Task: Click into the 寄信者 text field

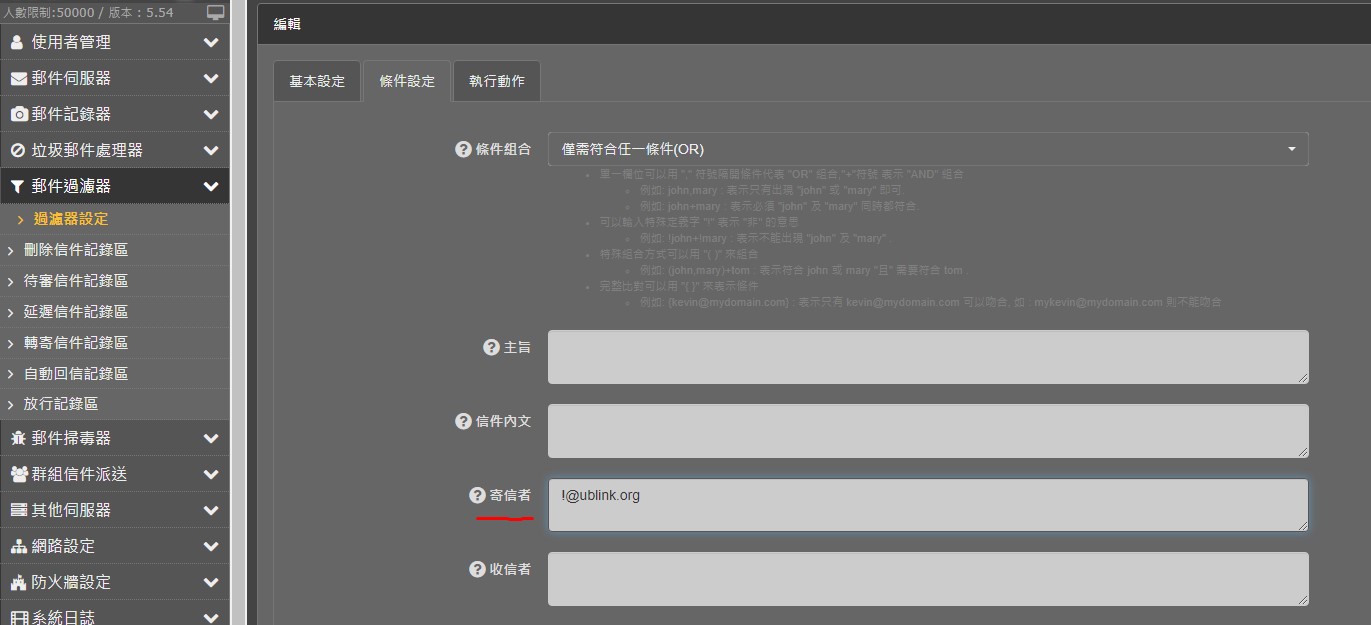Action: [x=927, y=505]
